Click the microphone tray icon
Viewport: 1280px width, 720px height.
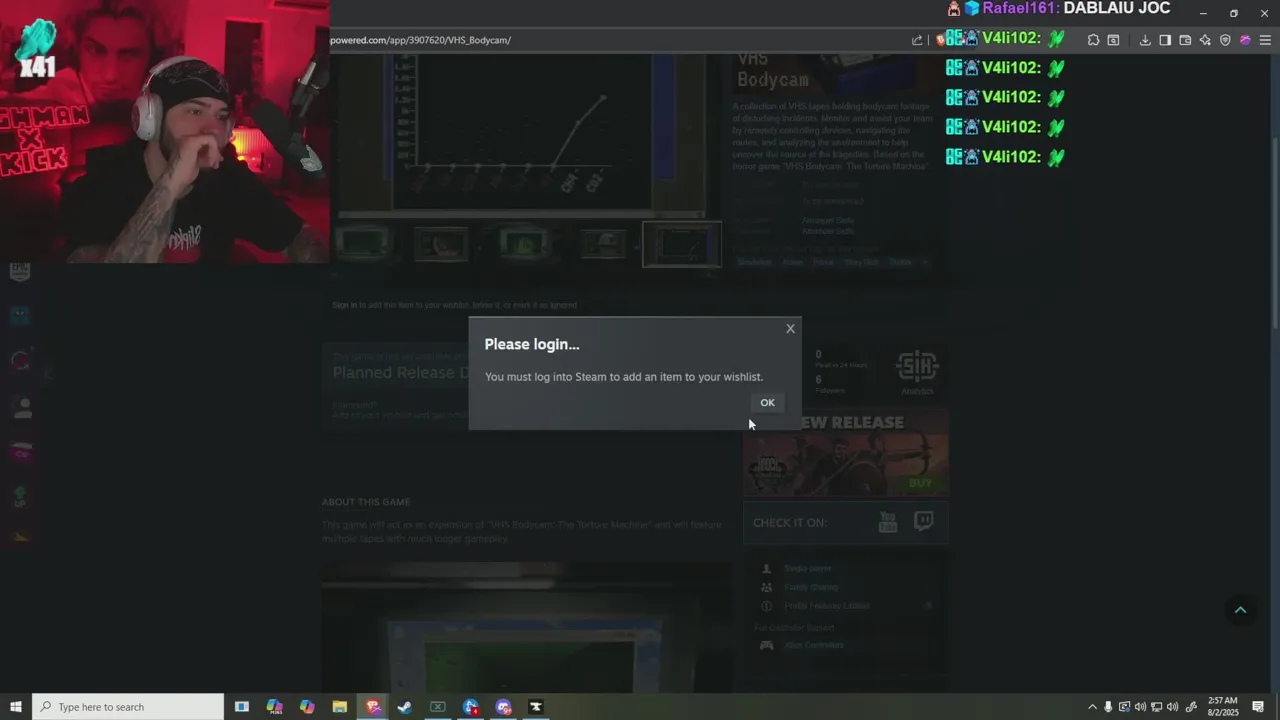[1108, 707]
